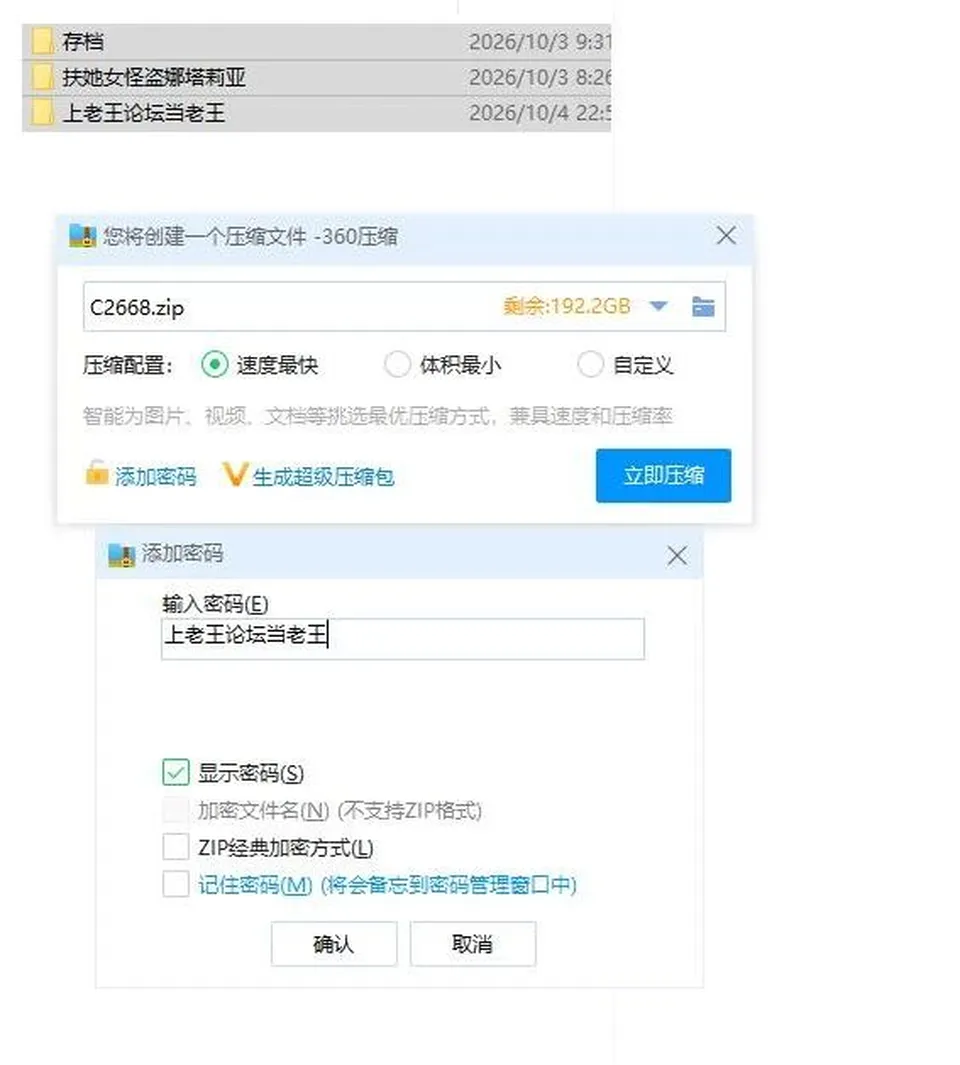The width and height of the screenshot is (960, 1065).
Task: Uncheck the 显示密码 checkbox
Action: [176, 772]
